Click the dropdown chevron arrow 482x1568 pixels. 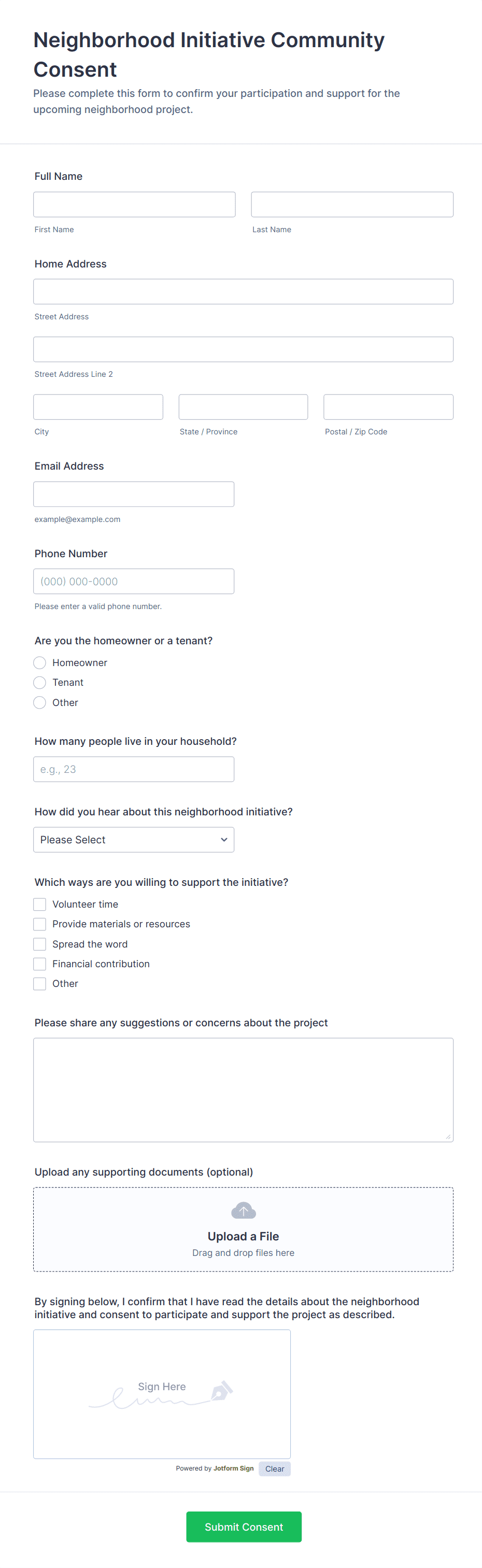coord(224,840)
